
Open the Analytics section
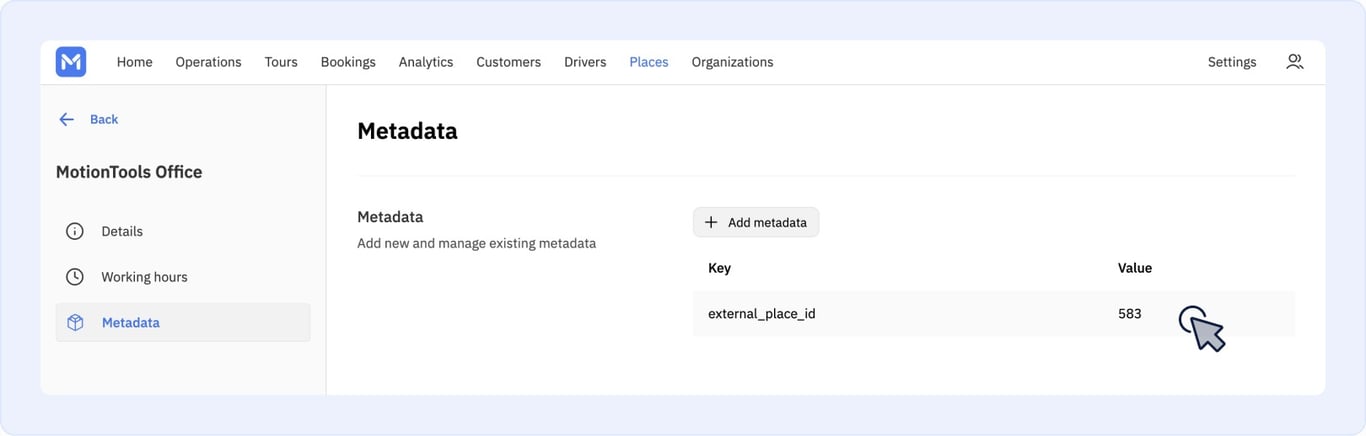(x=426, y=62)
